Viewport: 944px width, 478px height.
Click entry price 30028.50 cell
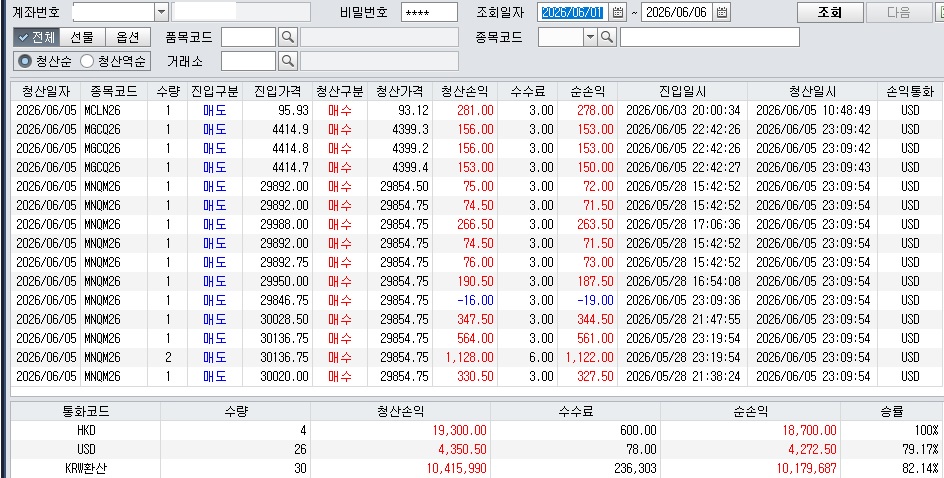pos(277,320)
